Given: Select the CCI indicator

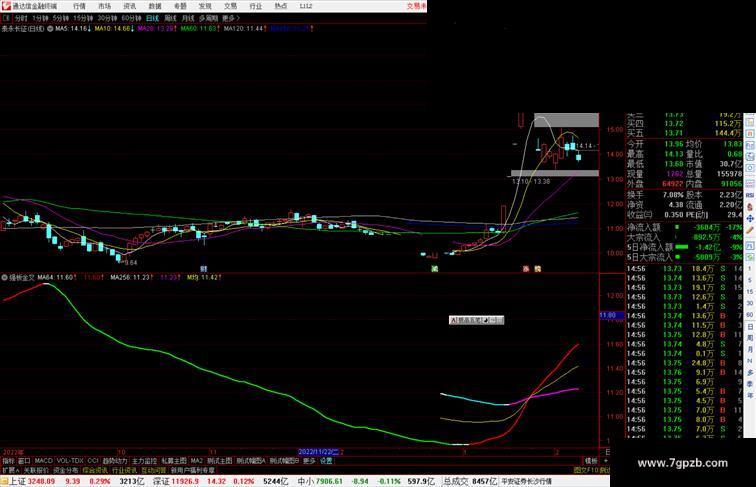Looking at the screenshot, I should pos(93,461).
